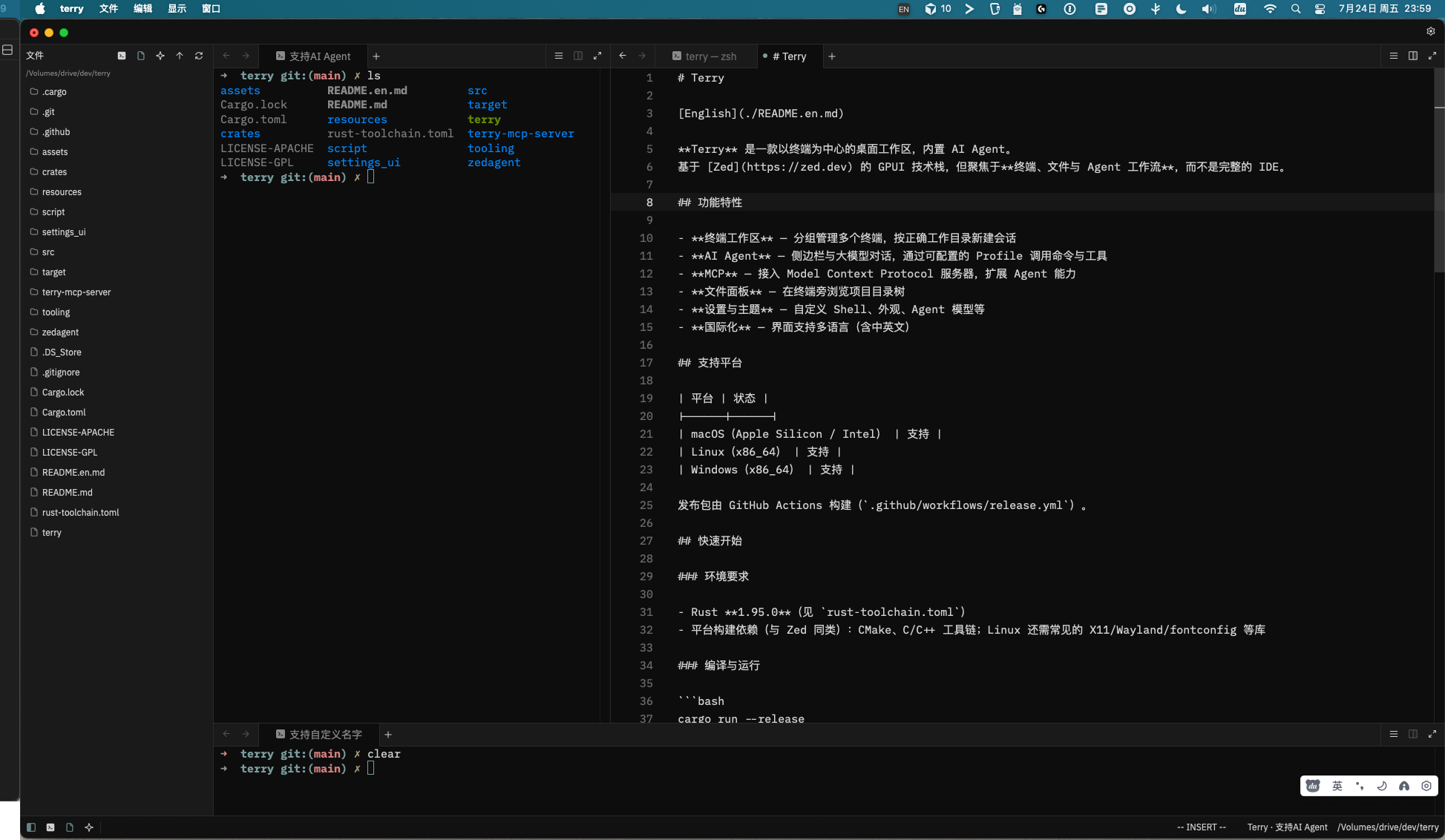Split the README editor pane with the split icon
Viewport: 1445px width, 840px height.
(x=1413, y=56)
